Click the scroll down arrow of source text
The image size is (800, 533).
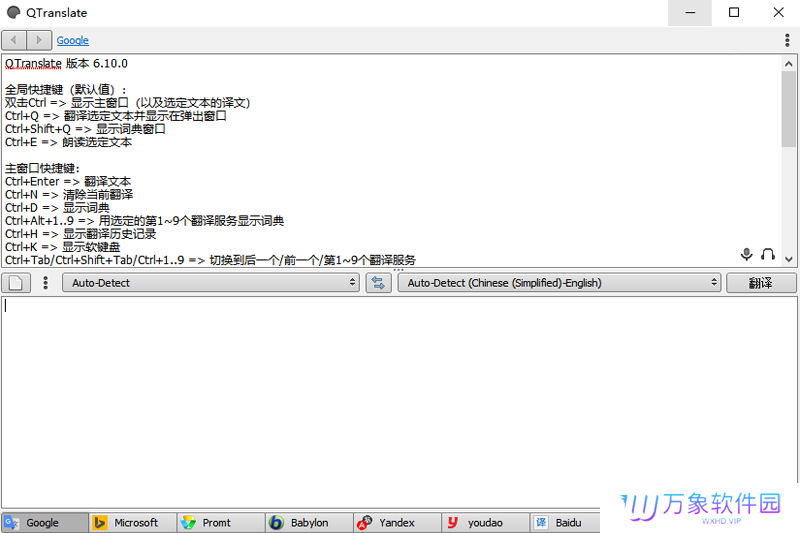pyautogui.click(x=789, y=259)
